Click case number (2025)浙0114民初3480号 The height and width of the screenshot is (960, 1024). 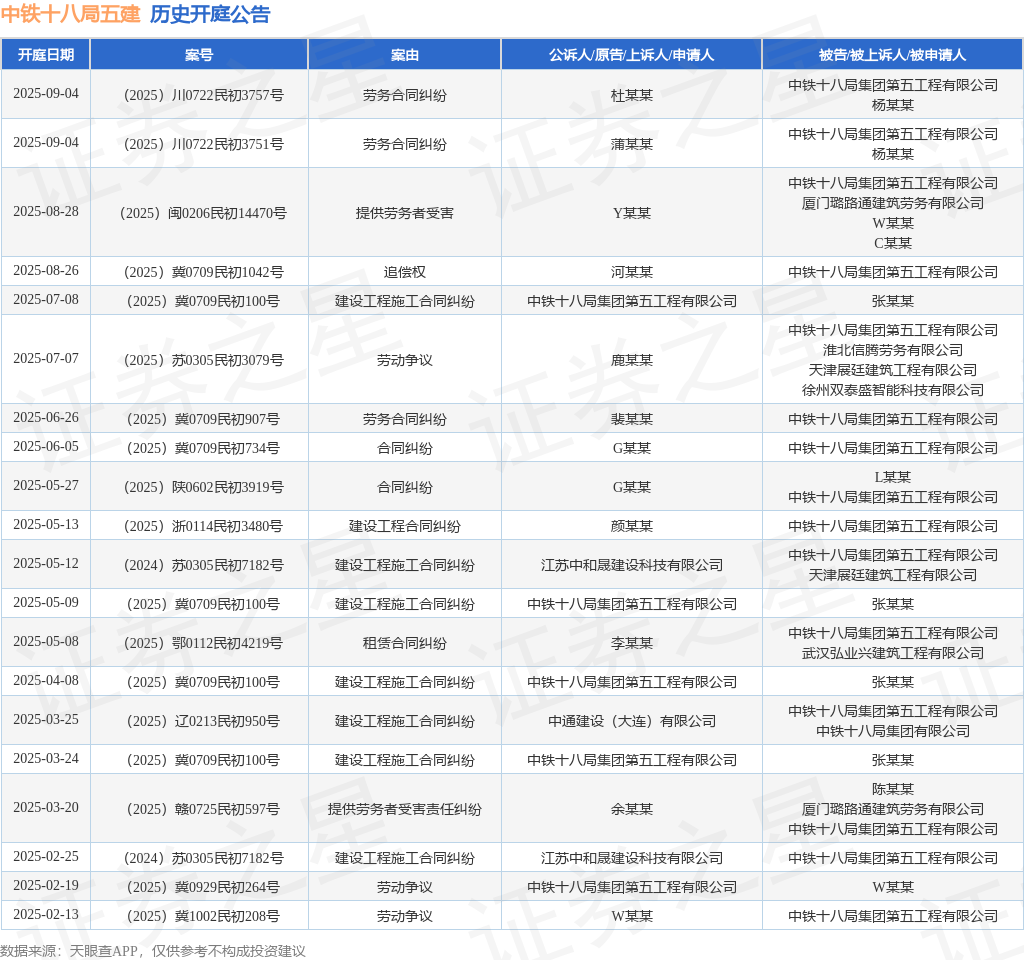tap(203, 526)
